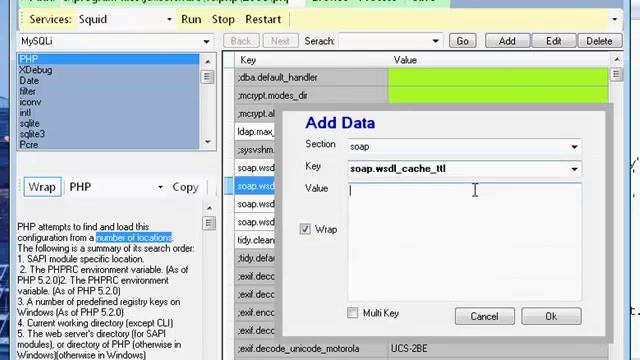The image size is (640, 360).
Task: Click the UCS-2BE value cell
Action: pyautogui.click(x=498, y=349)
